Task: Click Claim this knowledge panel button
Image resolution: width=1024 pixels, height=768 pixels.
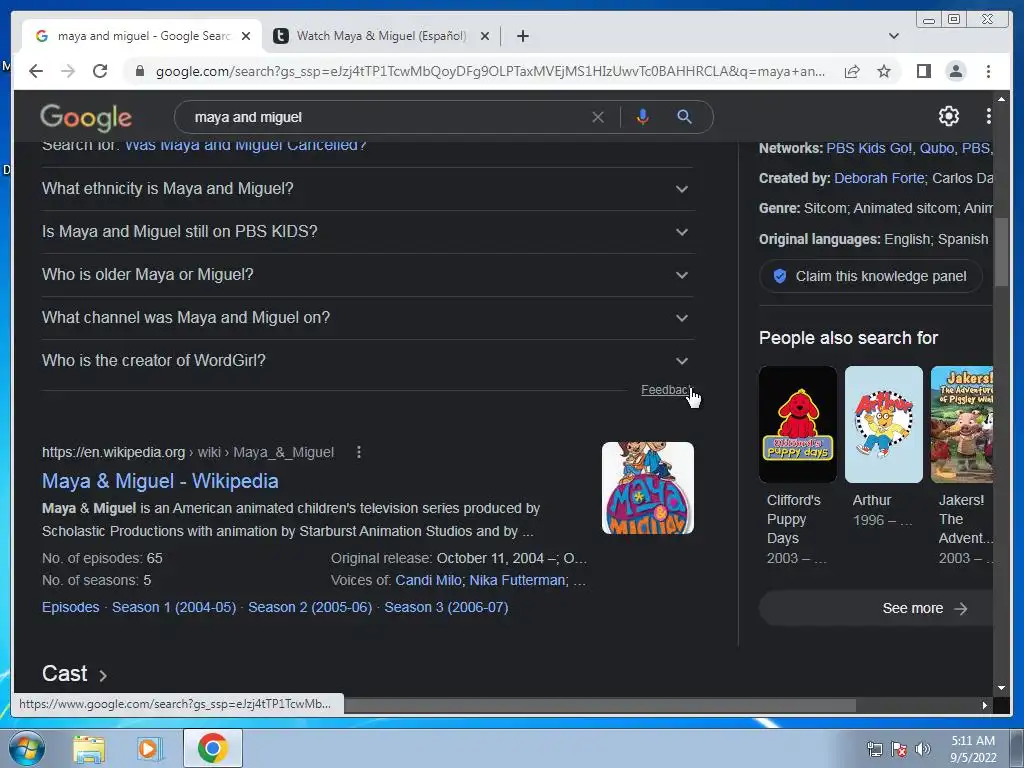Action: click(871, 276)
